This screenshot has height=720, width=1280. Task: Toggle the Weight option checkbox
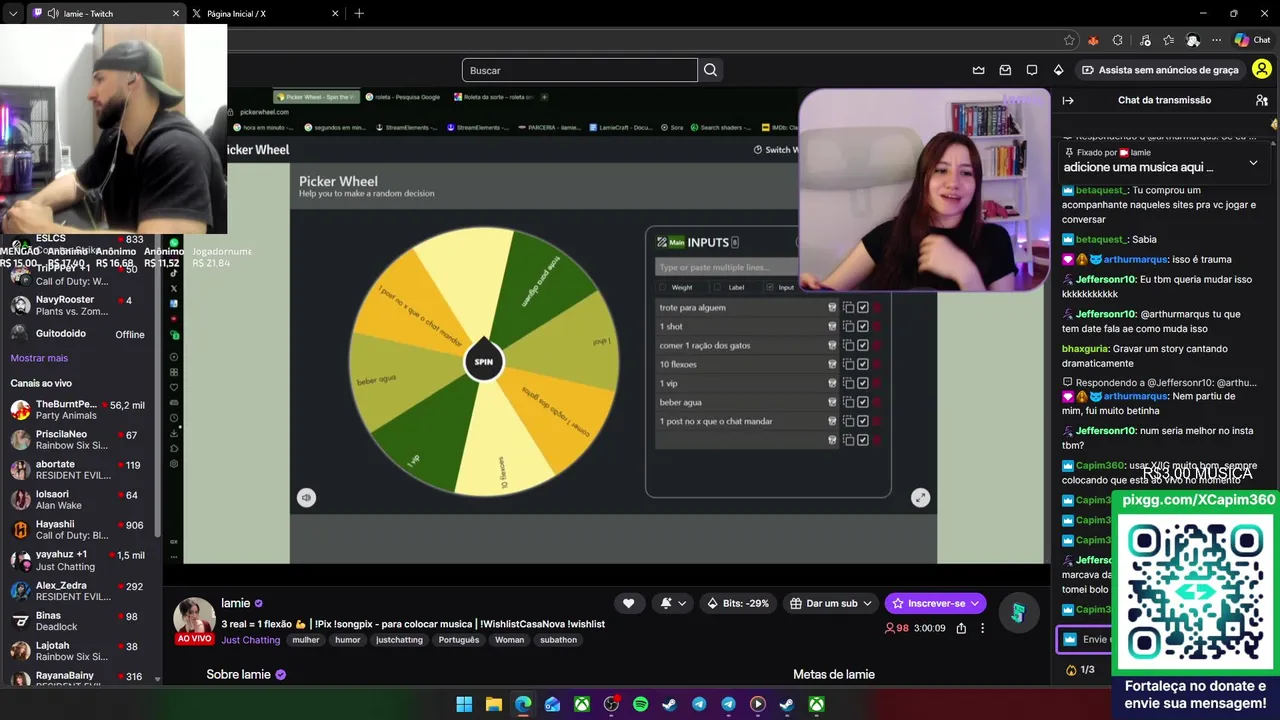662,287
